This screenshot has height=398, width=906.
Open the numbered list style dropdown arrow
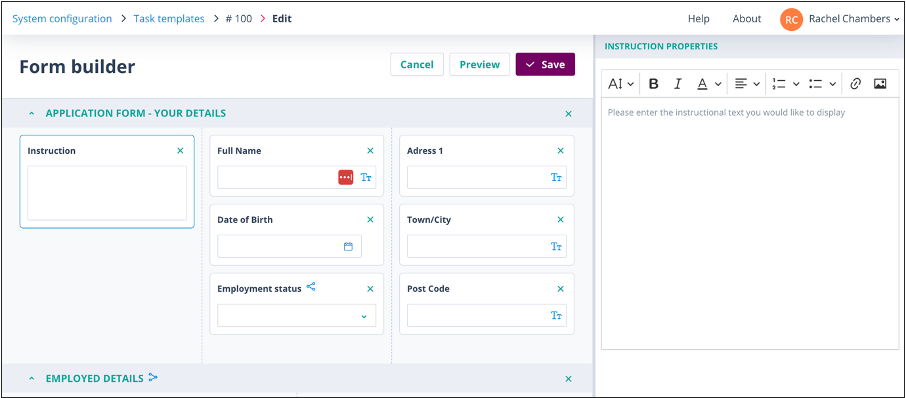(796, 84)
